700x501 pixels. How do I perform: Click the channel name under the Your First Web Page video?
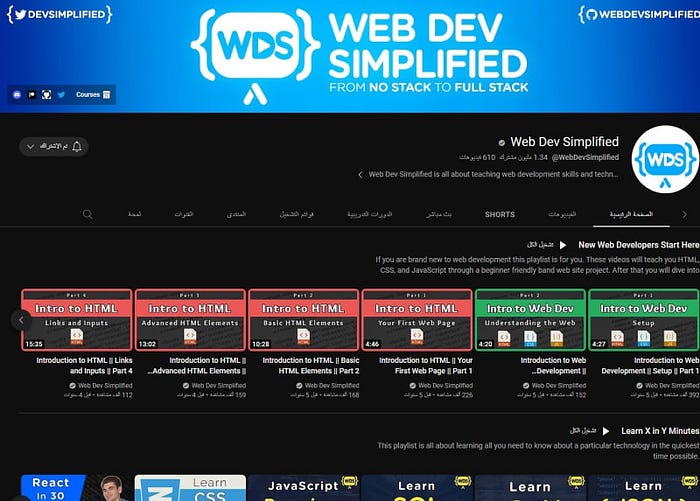pyautogui.click(x=445, y=385)
